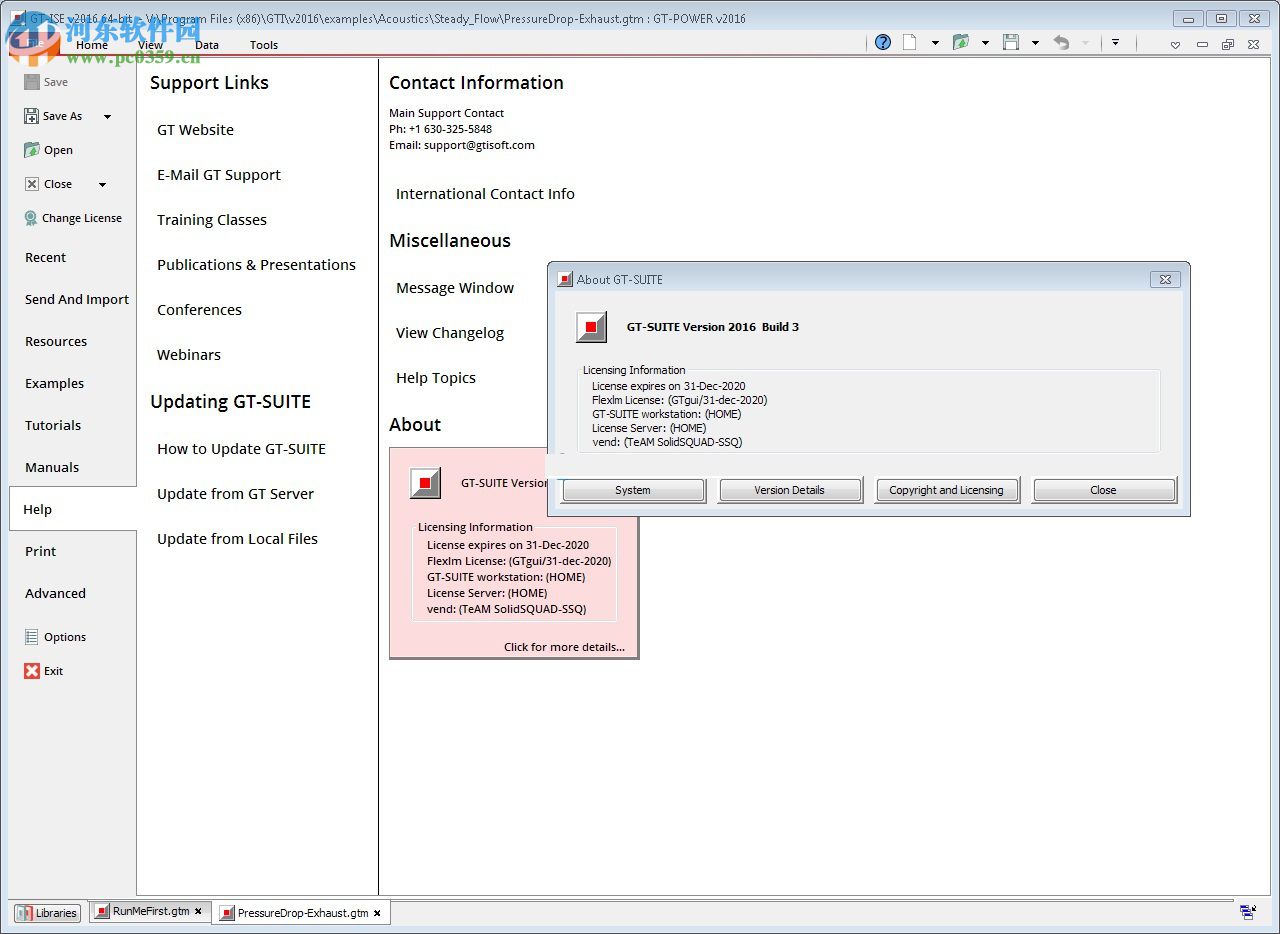This screenshot has width=1280, height=934.
Task: Close the PressureDrop-Exhaust.gtm tab
Action: [x=377, y=913]
